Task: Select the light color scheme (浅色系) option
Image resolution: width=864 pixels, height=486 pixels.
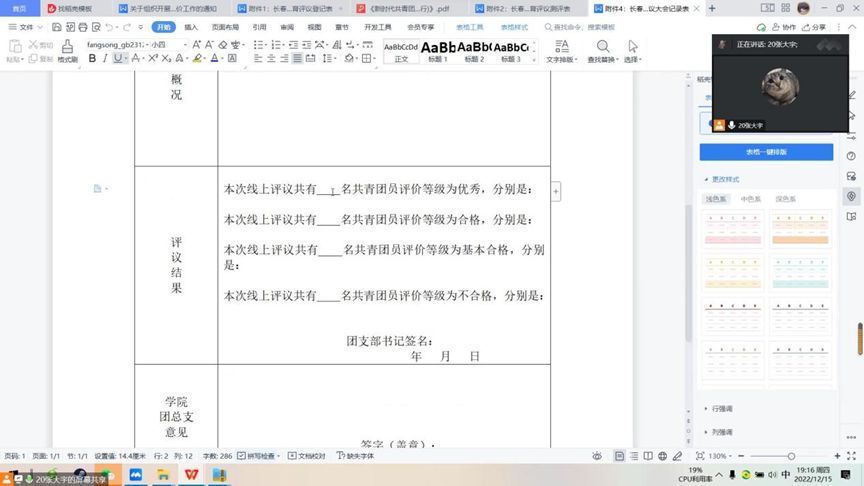Action: click(x=716, y=199)
